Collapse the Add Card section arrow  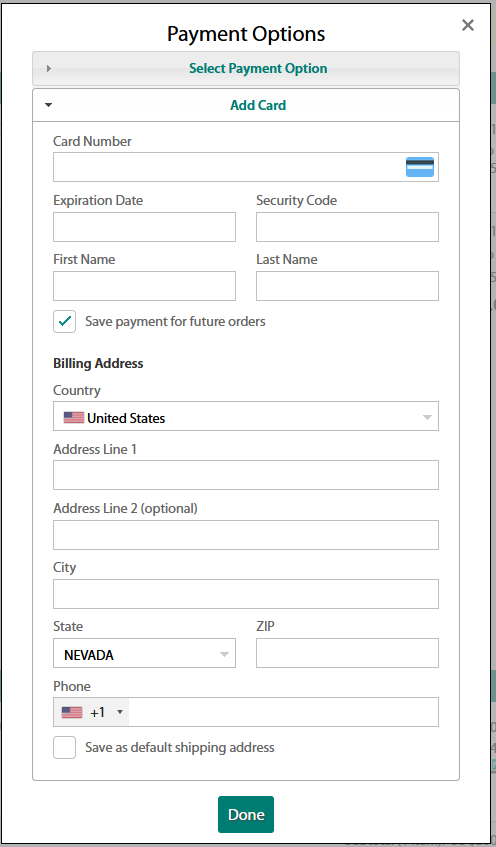(x=49, y=105)
